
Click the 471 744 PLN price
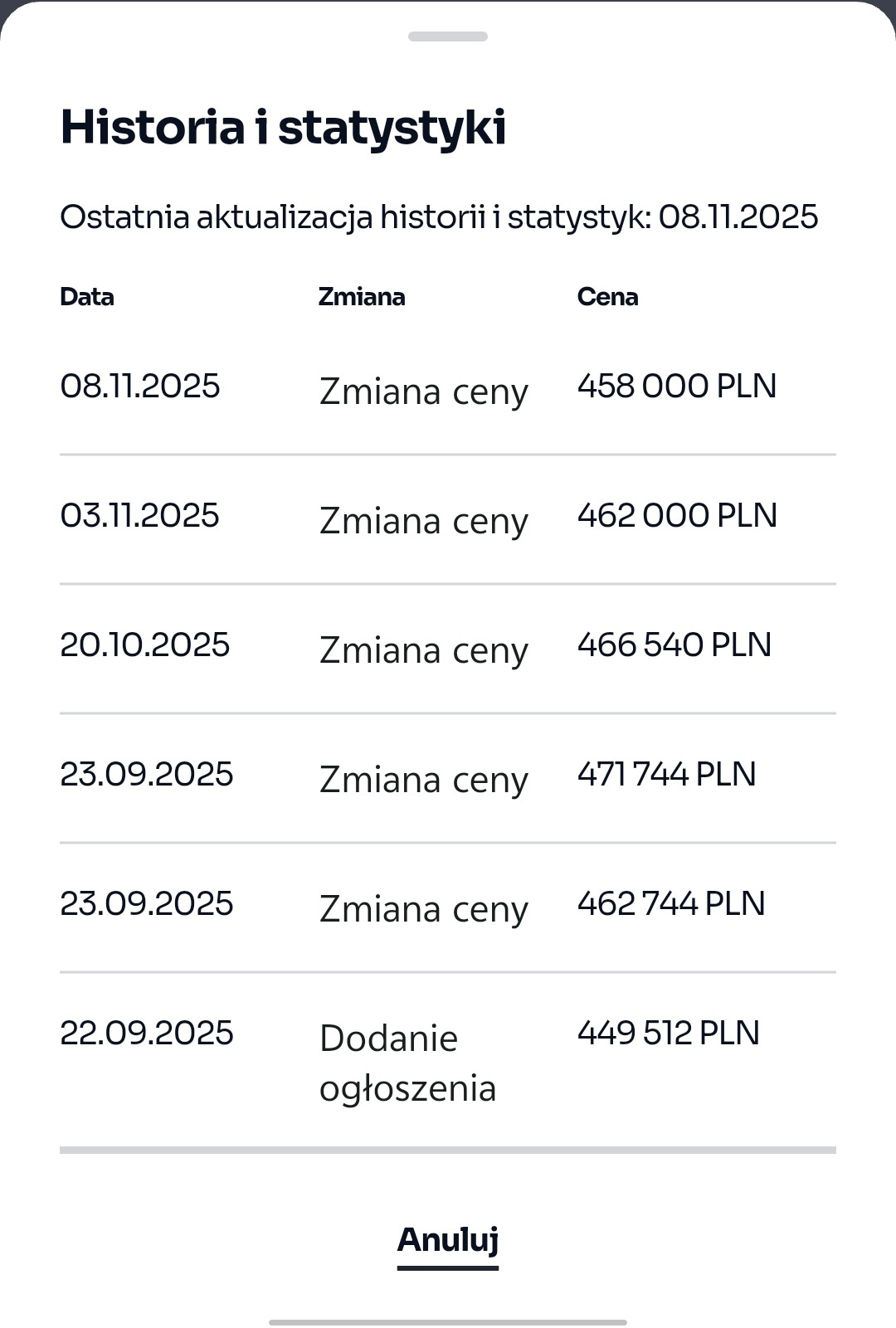tap(667, 775)
